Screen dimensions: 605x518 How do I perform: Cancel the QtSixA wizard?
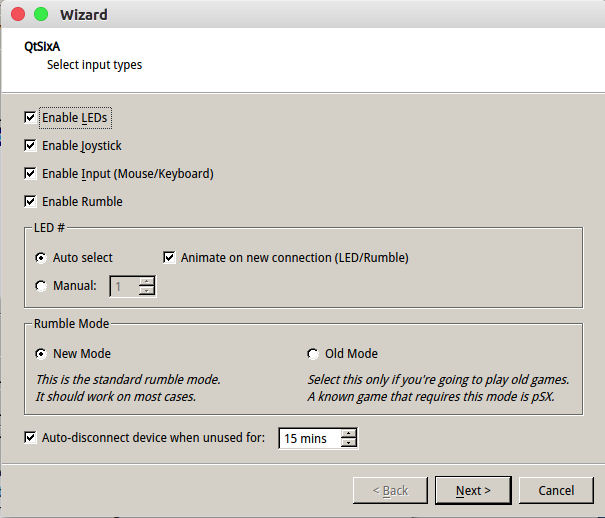(556, 490)
